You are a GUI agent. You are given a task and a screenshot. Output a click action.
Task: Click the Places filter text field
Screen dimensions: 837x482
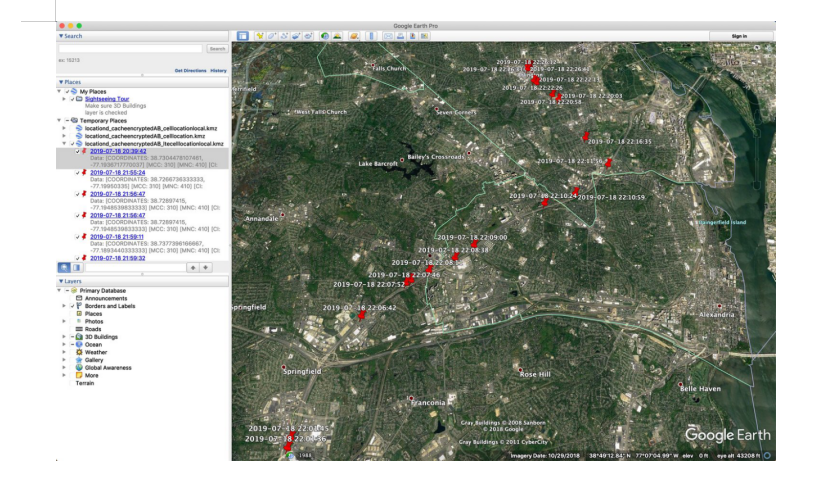[x=135, y=267]
